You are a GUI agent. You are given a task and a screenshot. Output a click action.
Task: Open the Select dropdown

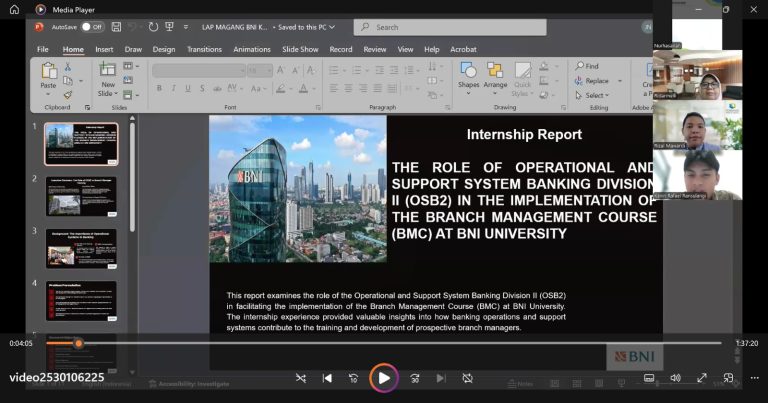(592, 95)
